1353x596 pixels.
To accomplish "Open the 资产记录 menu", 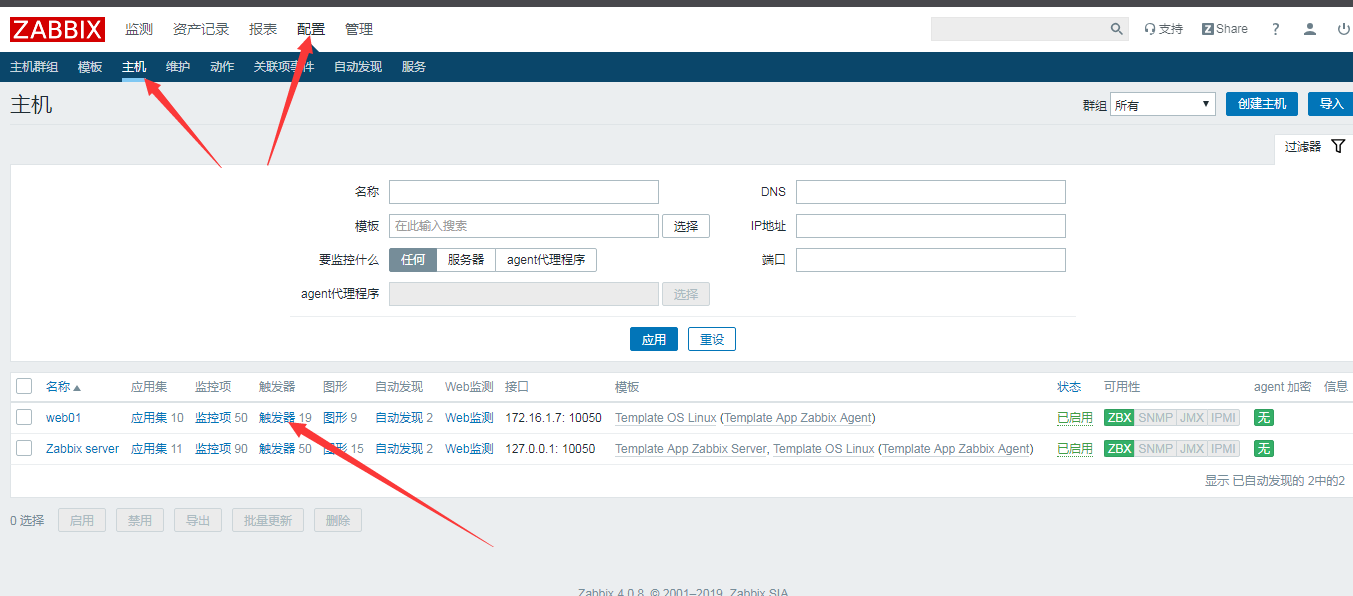I will (x=201, y=29).
